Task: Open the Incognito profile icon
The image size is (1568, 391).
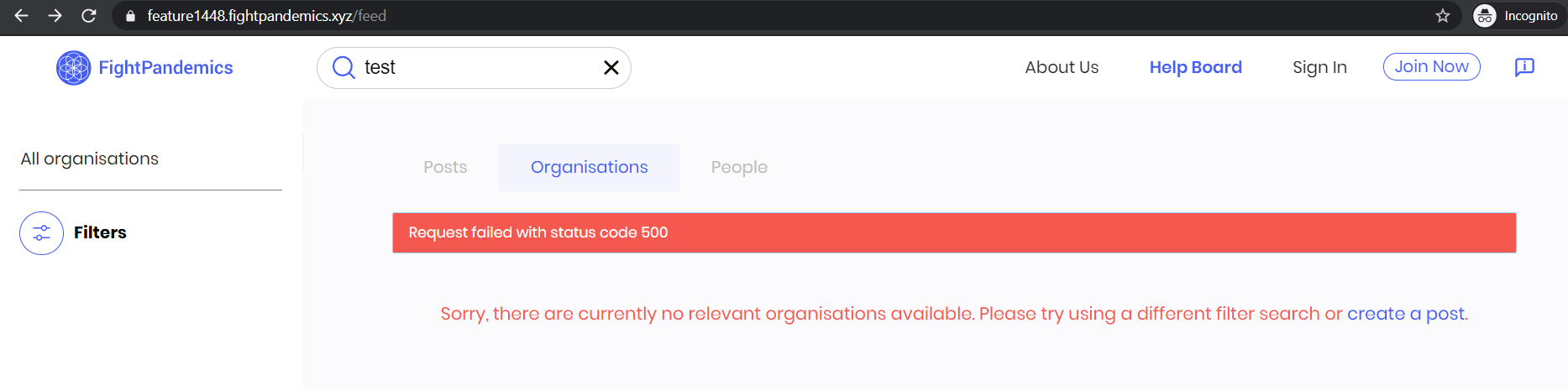Action: [x=1485, y=16]
